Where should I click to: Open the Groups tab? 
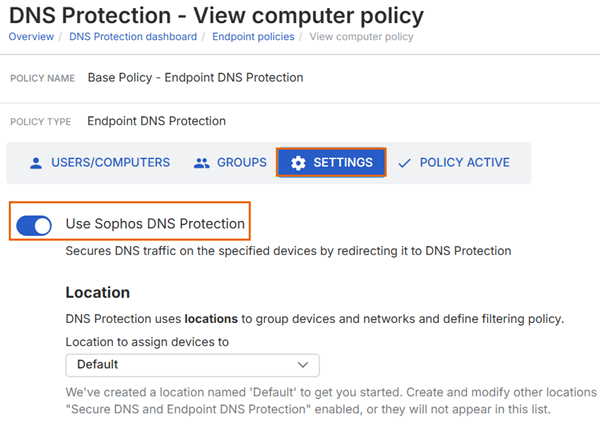tap(230, 163)
